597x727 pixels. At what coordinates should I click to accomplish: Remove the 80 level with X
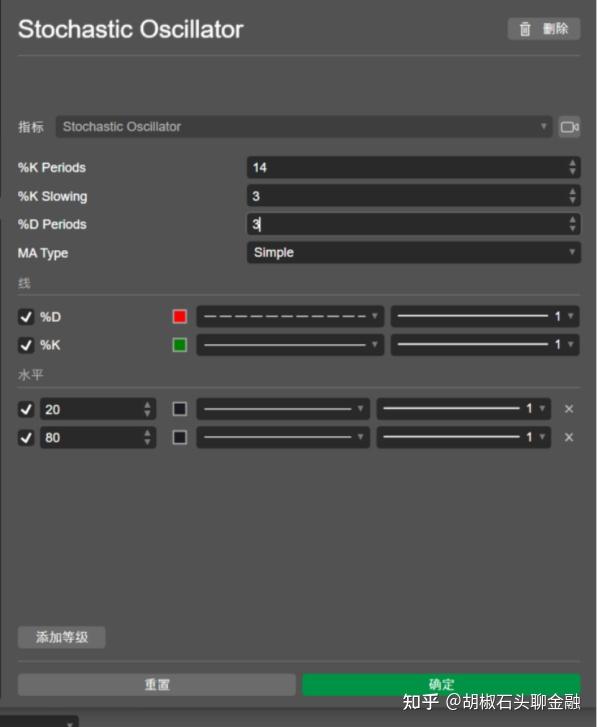tap(569, 437)
